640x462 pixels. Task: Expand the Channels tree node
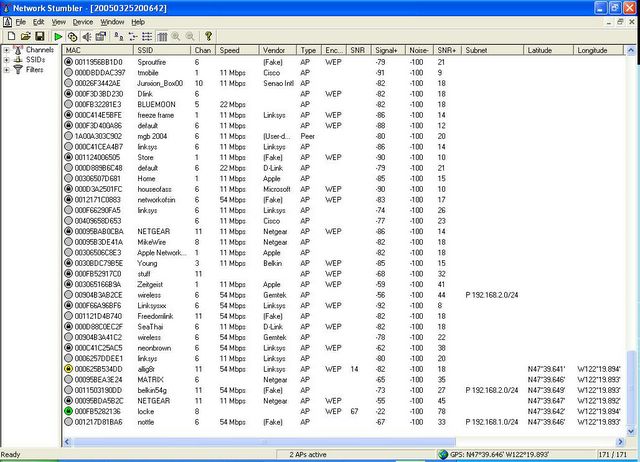point(7,50)
